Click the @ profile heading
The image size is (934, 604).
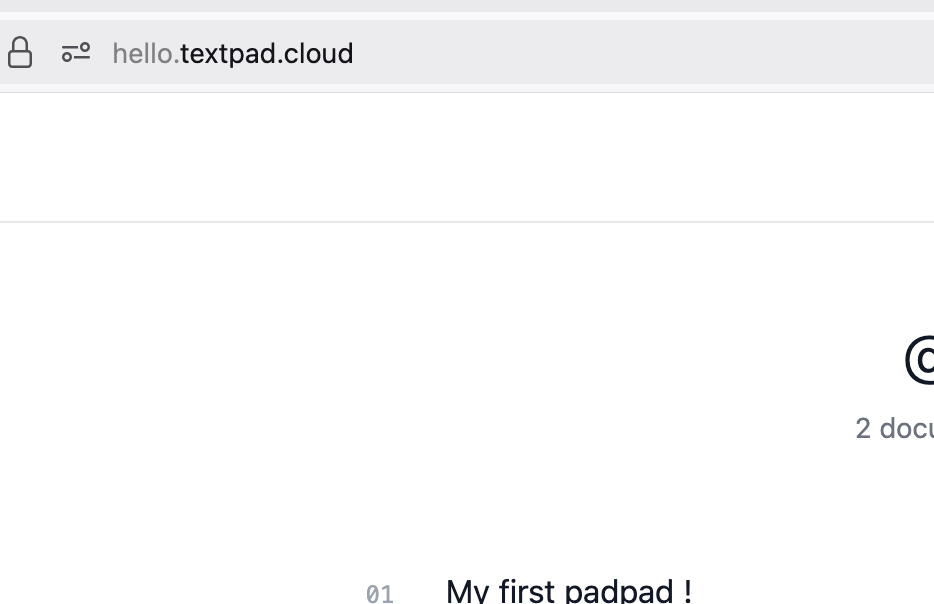(x=920, y=360)
